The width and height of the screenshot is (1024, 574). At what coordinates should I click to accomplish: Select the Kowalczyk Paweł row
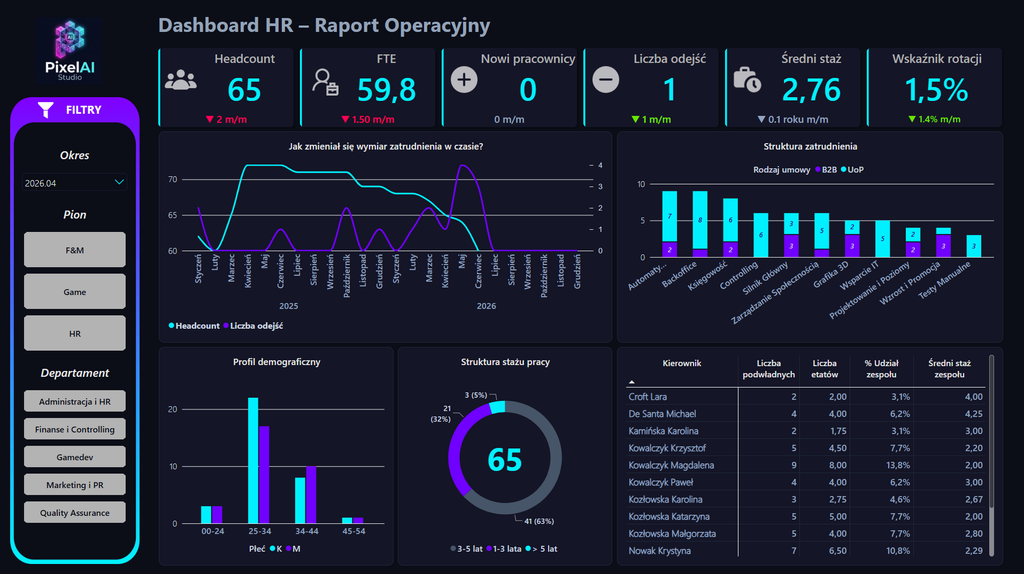(805, 482)
